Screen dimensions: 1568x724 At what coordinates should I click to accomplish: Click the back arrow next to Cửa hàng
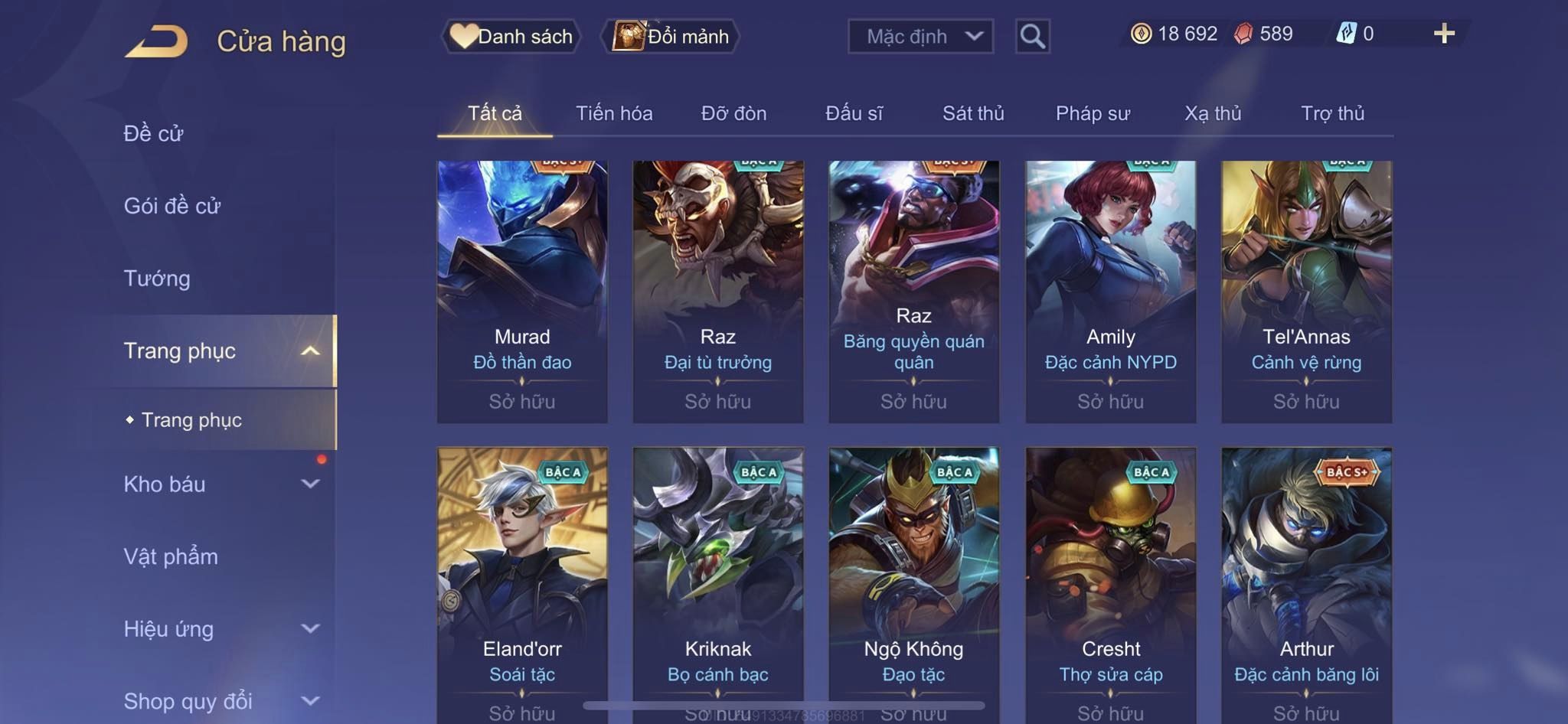click(157, 41)
